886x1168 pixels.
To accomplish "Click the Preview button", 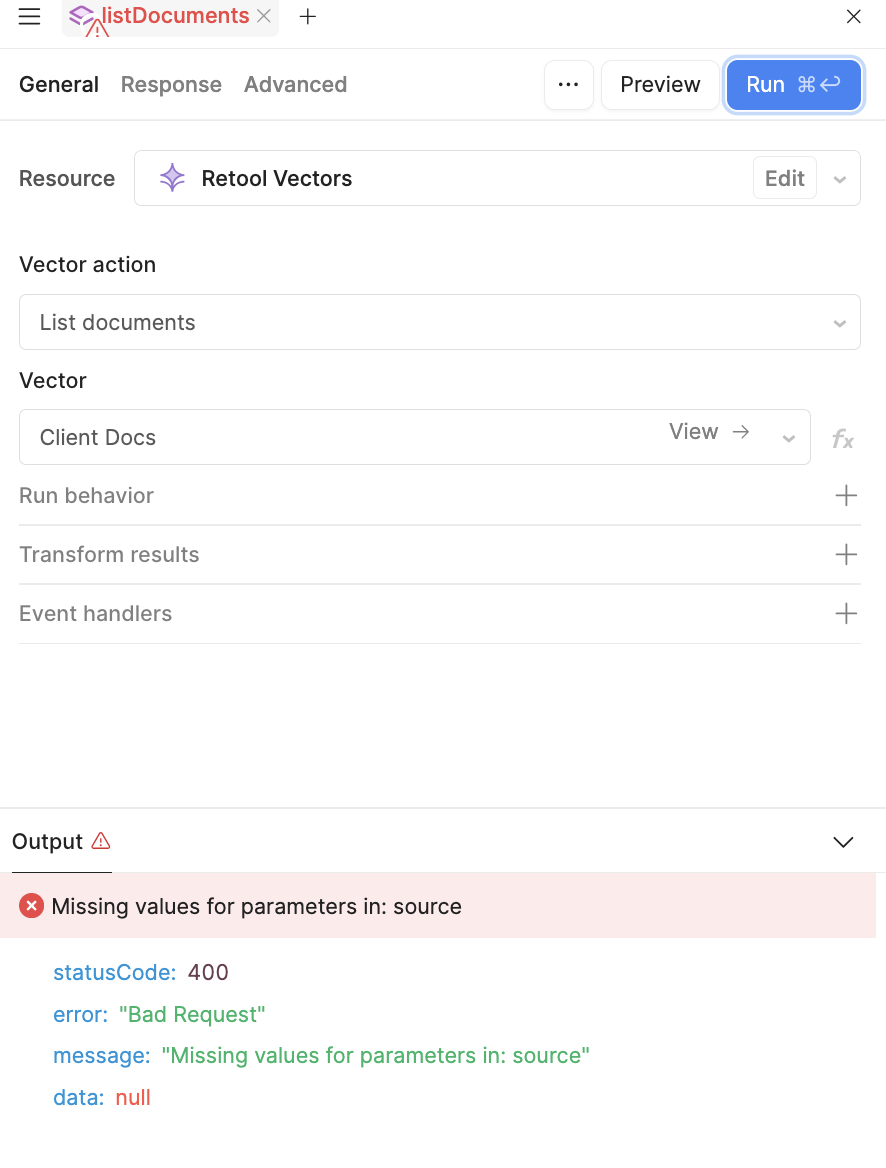I will pyautogui.click(x=660, y=85).
